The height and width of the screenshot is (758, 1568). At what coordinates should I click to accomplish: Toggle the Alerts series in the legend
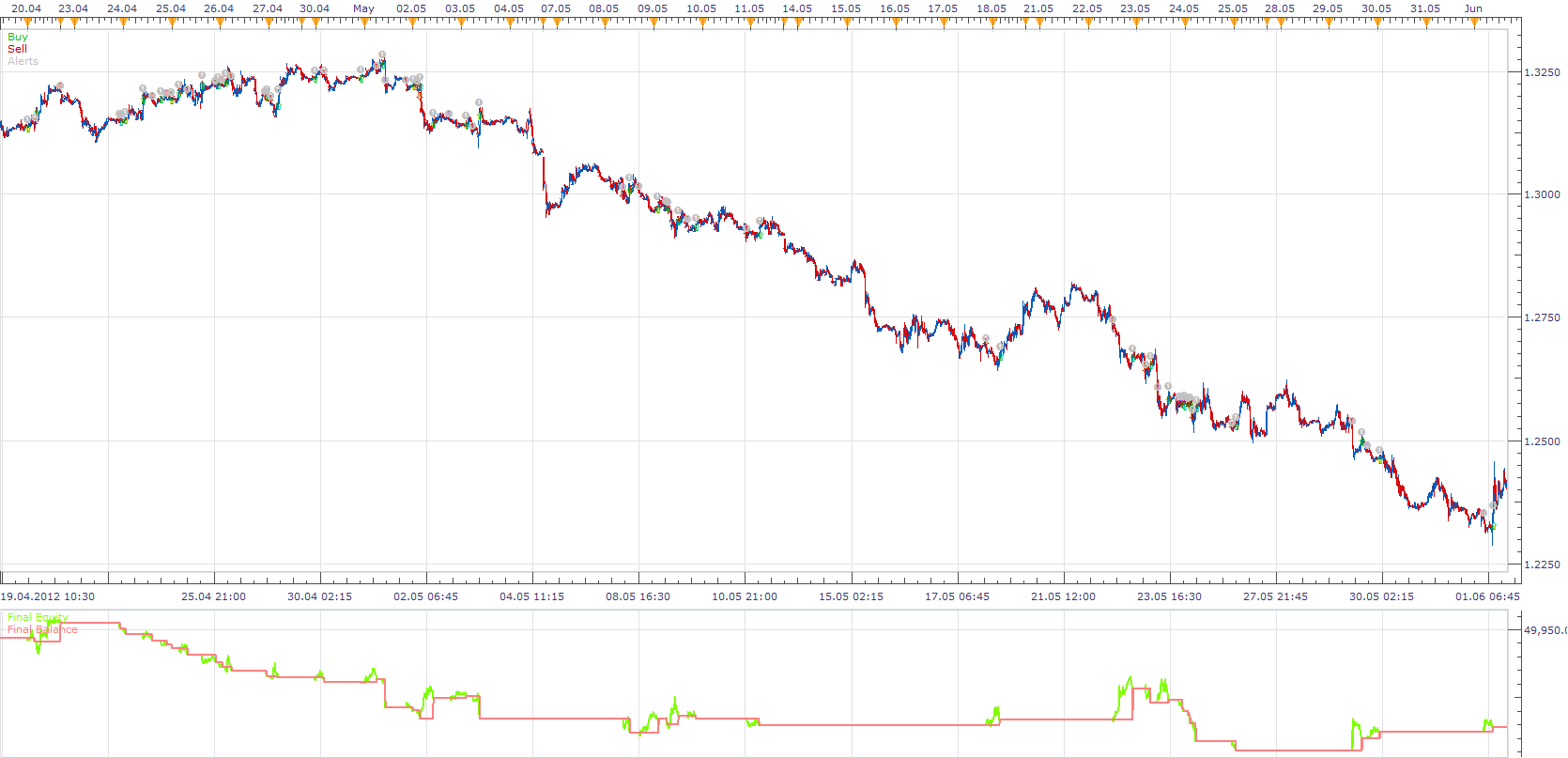click(23, 61)
